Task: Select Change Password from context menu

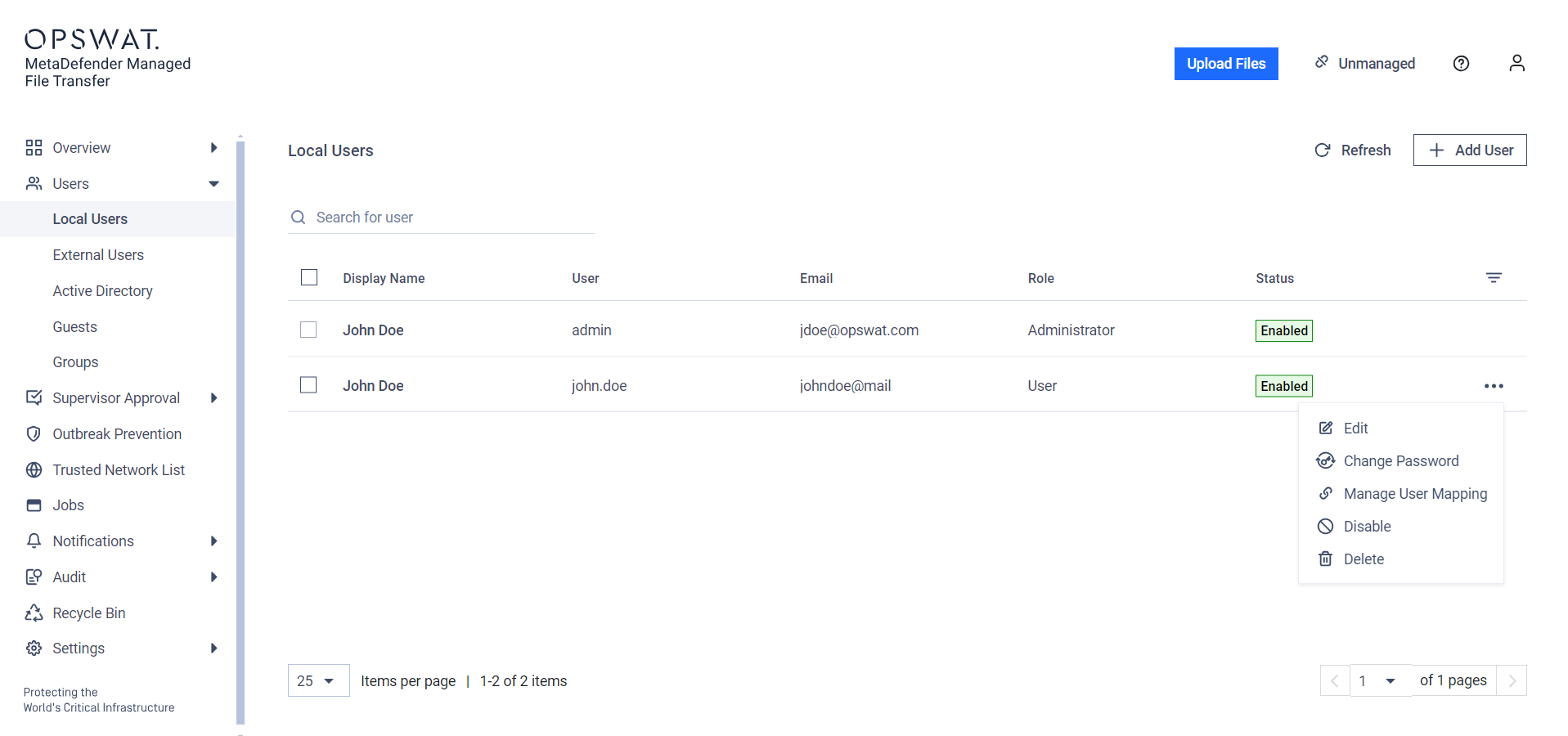Action: tap(1400, 461)
